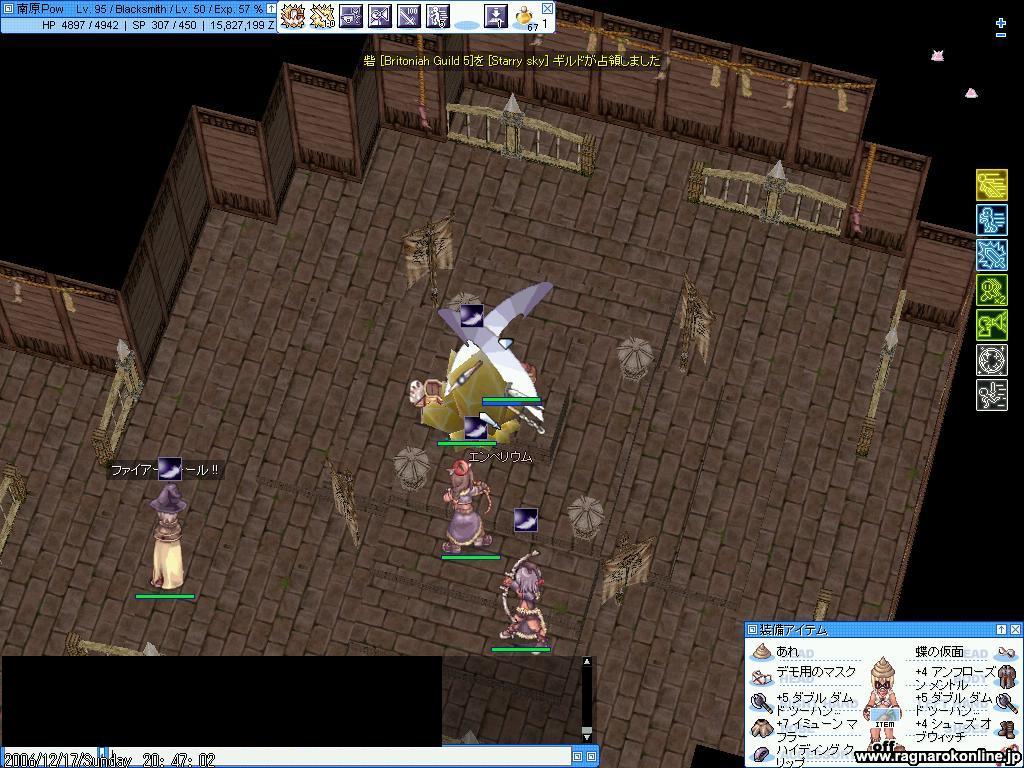This screenshot has width=1024, height=768.
Task: Use the first hotbar skill with gear burst icon
Action: [x=293, y=16]
